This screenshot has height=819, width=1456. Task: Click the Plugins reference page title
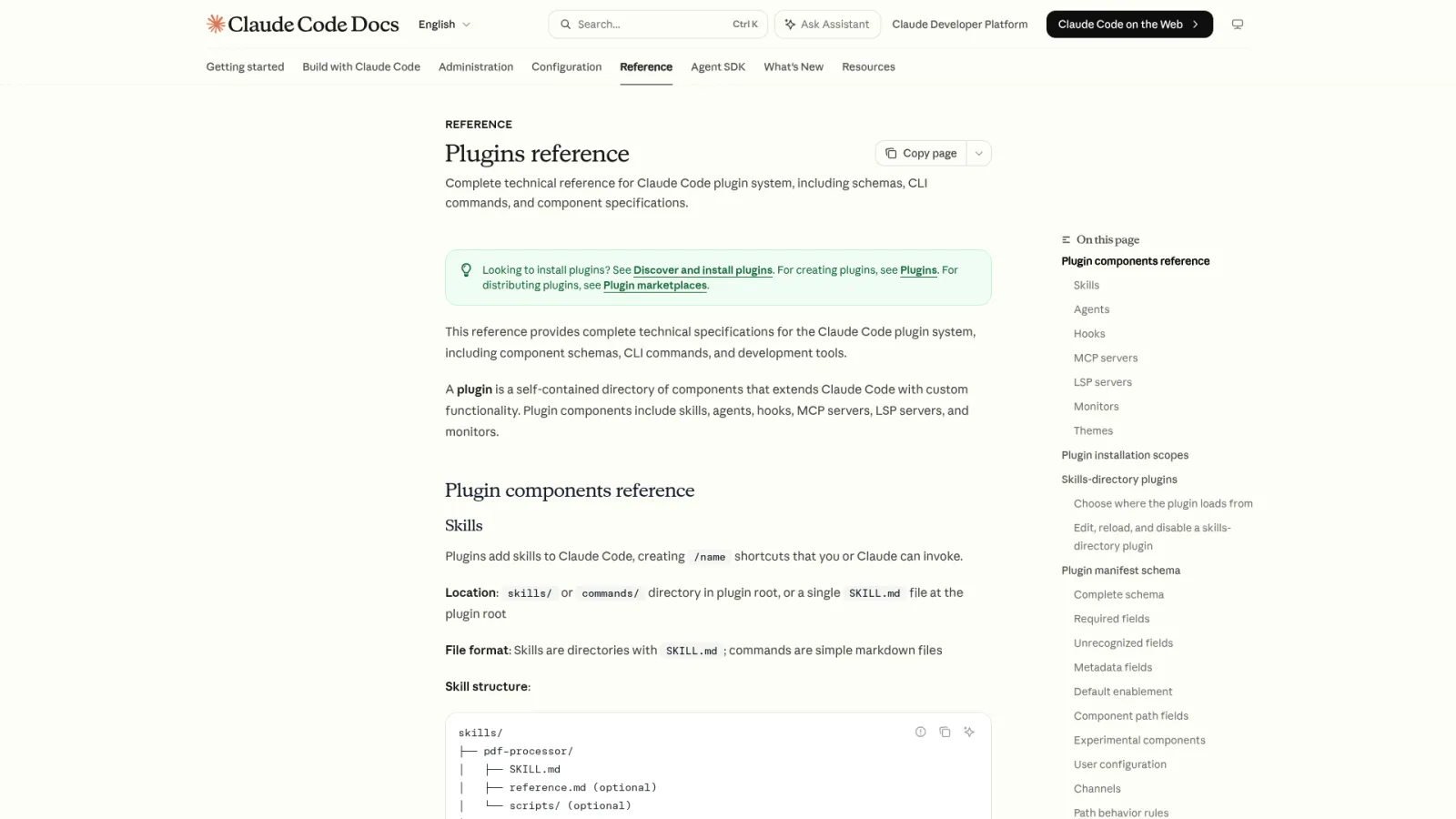click(x=537, y=154)
